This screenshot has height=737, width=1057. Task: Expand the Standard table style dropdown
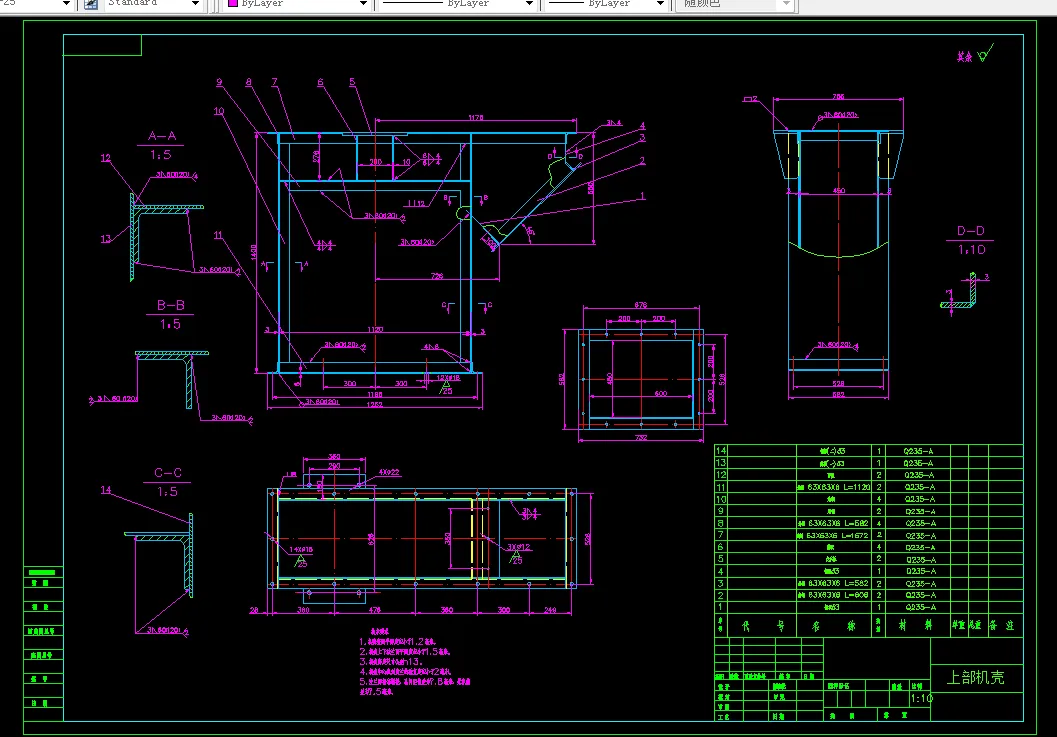tap(195, 4)
